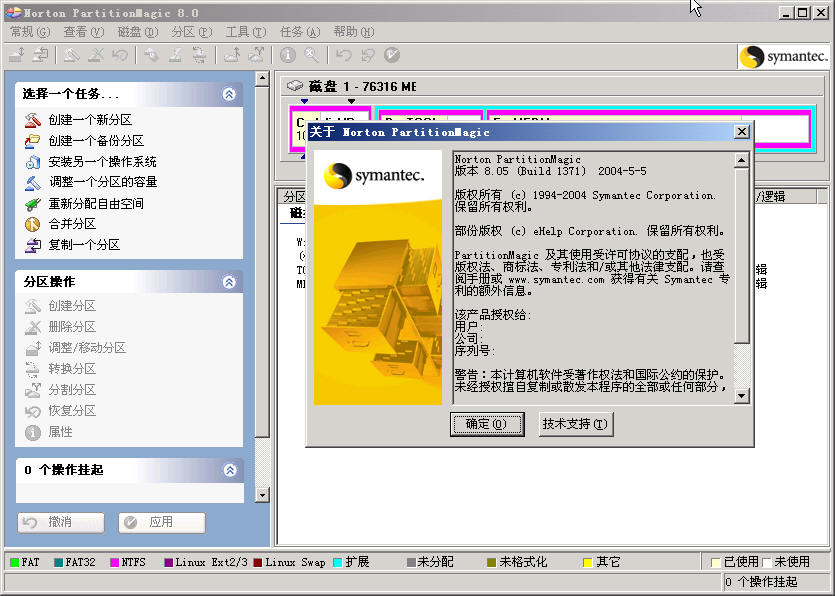The height and width of the screenshot is (596, 835).
Task: Click 确定(O) in the About dialog
Action: click(x=487, y=424)
